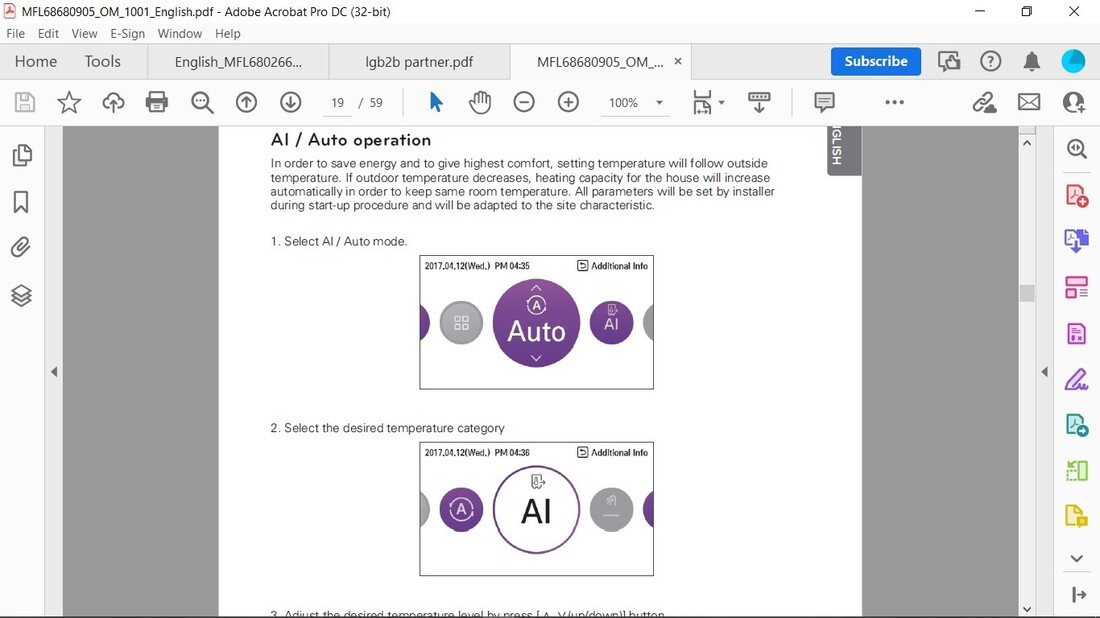Open the Attachments paperclip panel
The height and width of the screenshot is (618, 1100).
click(21, 247)
